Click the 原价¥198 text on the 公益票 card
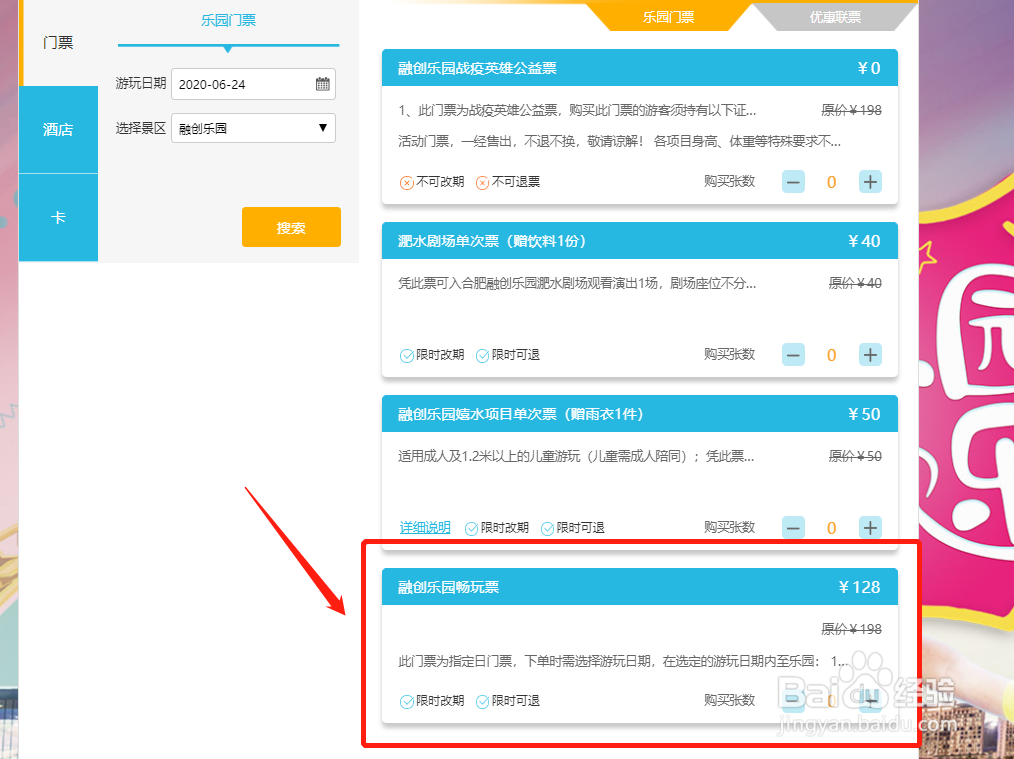The height and width of the screenshot is (759, 1014). tap(851, 111)
